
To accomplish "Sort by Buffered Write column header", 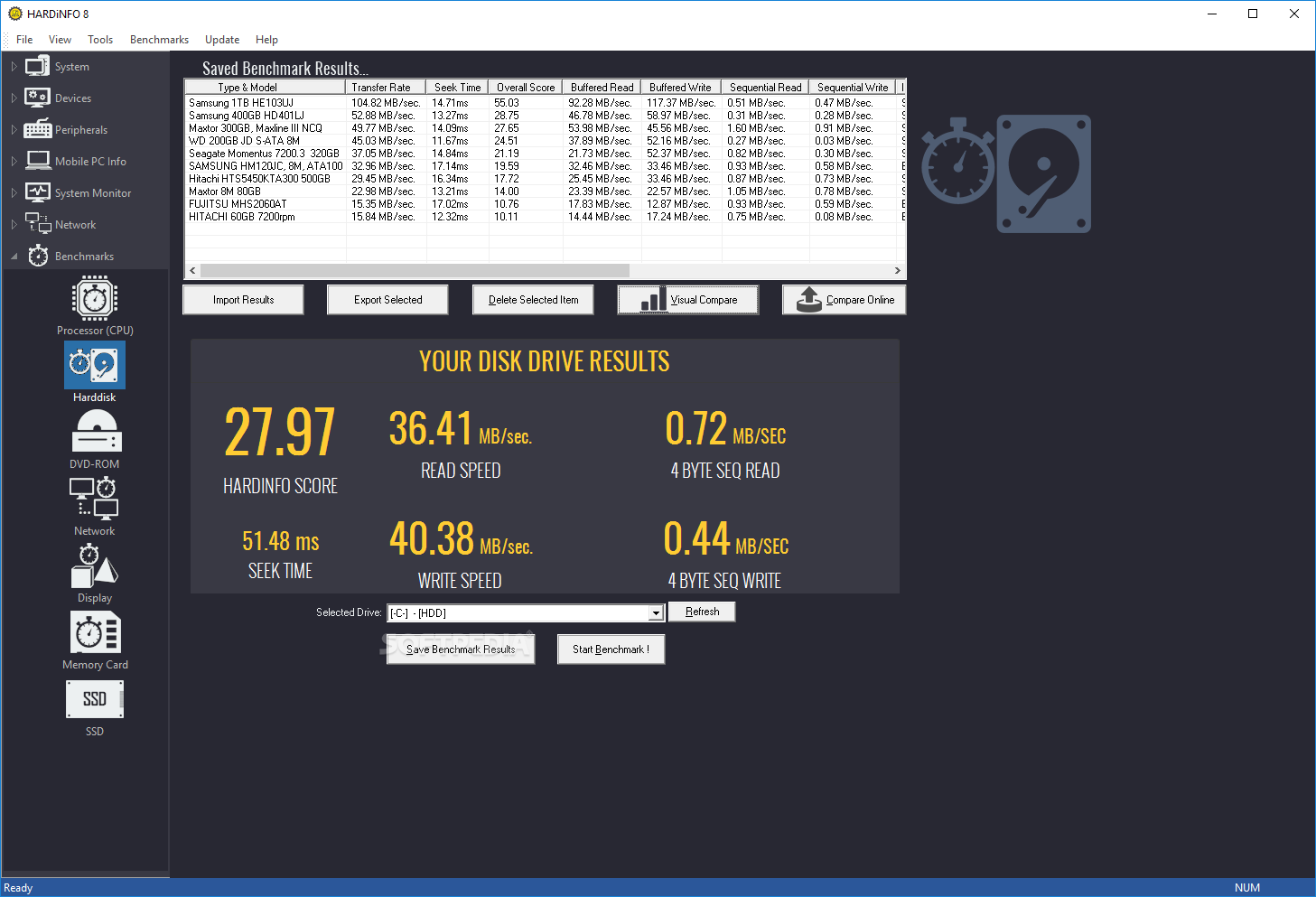I will [681, 87].
